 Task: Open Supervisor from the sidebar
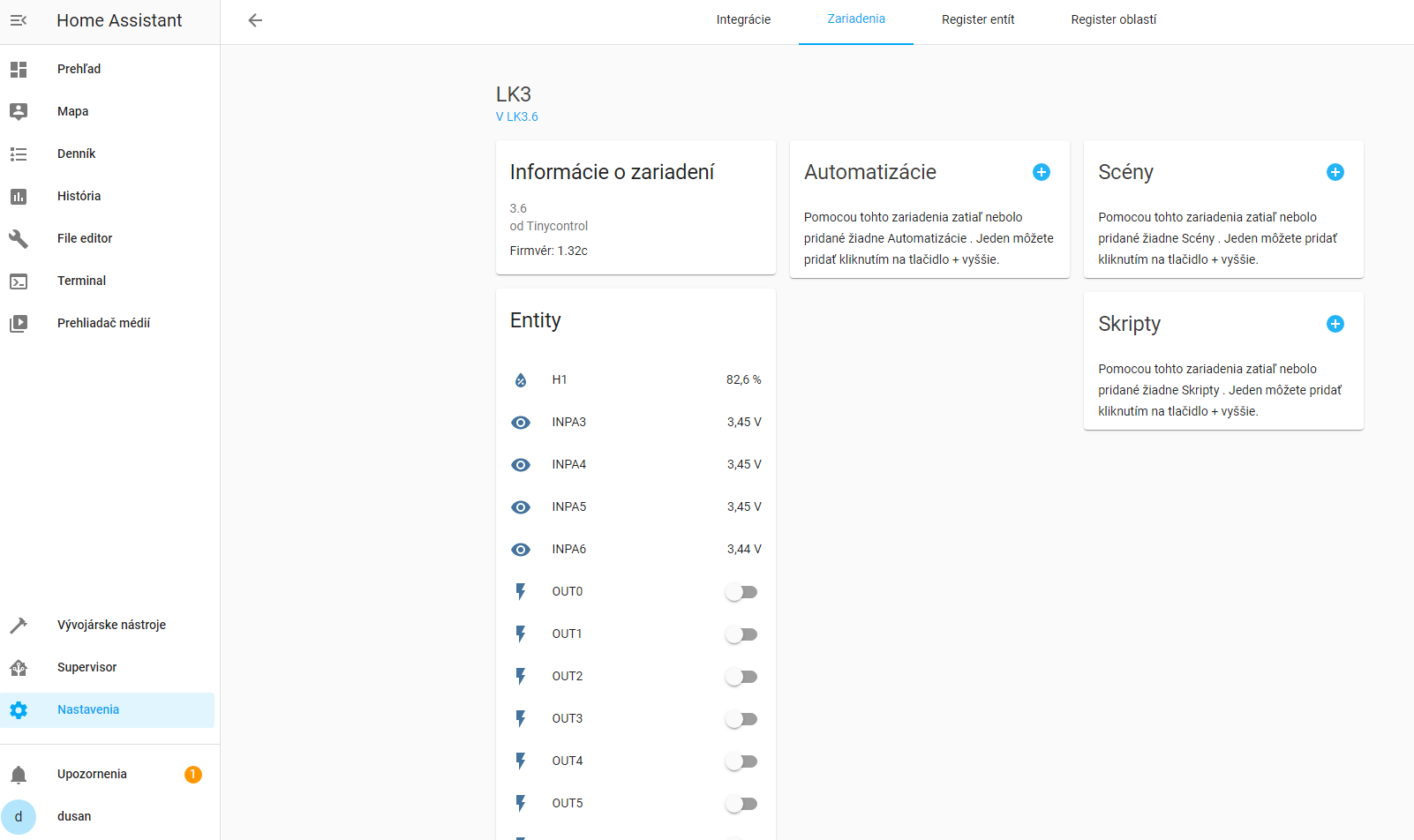pyautogui.click(x=86, y=667)
